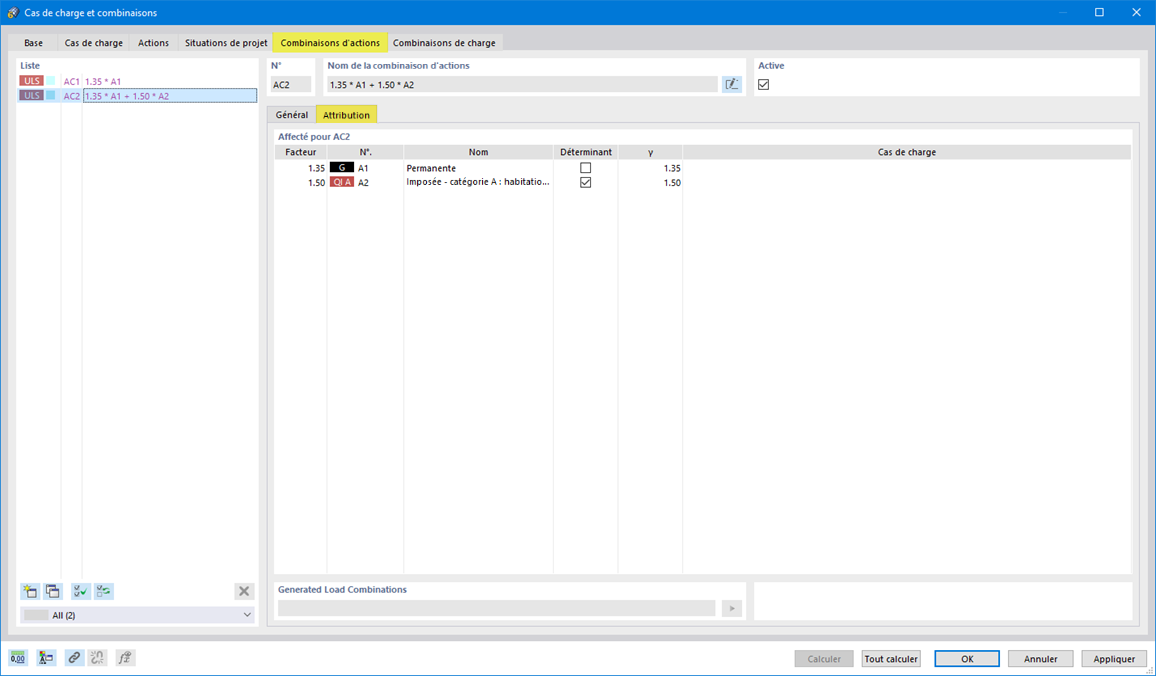Click the edit name icon beside combination name
1156x676 pixels.
pos(731,85)
